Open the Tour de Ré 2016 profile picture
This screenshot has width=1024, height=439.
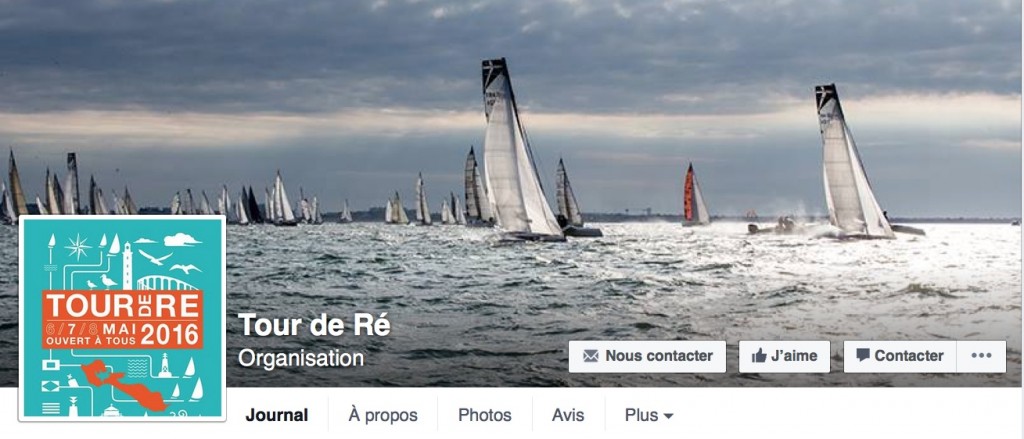[123, 318]
